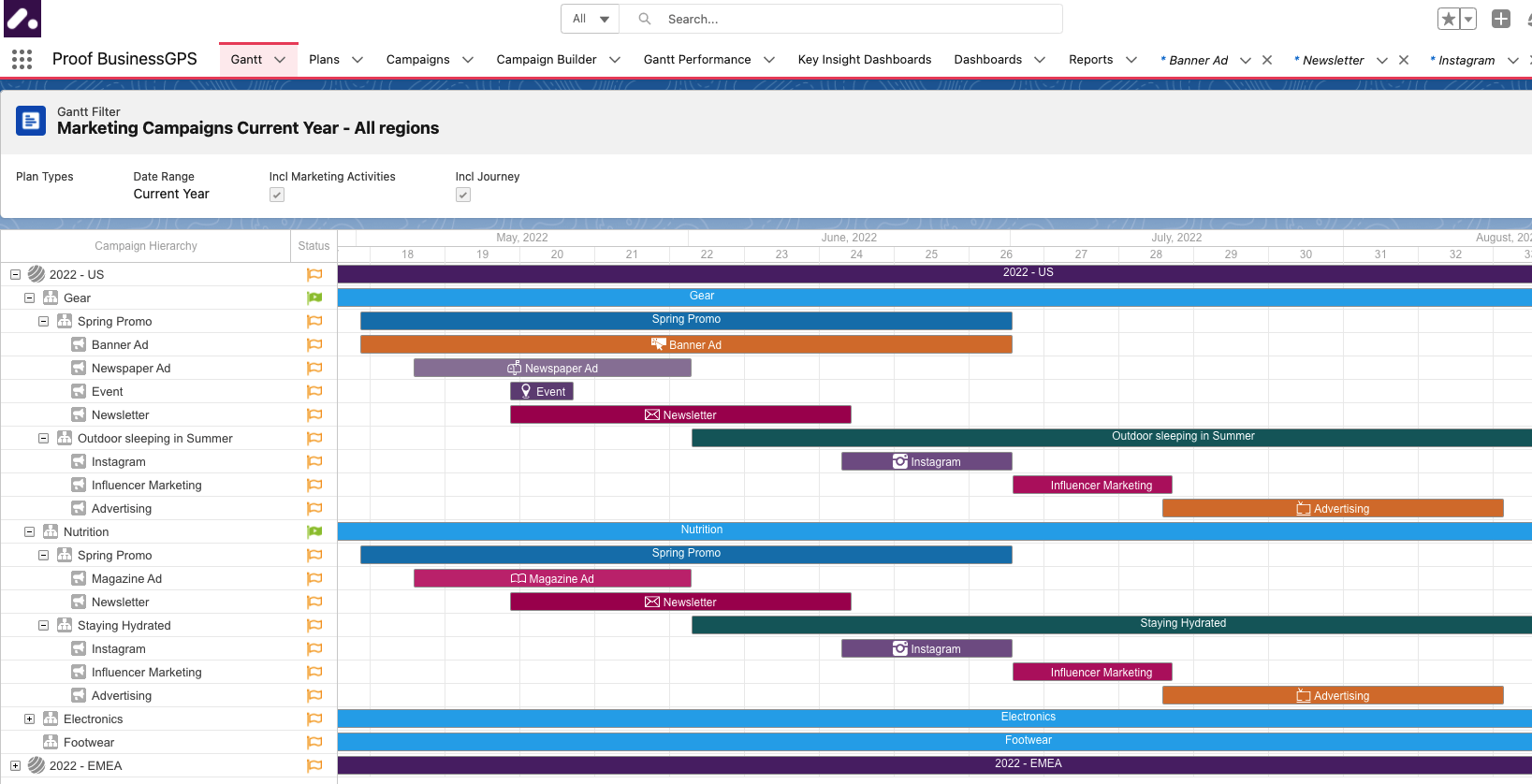Close the Newsletter workspace tab
The height and width of the screenshot is (784, 1532).
pyautogui.click(x=1404, y=60)
